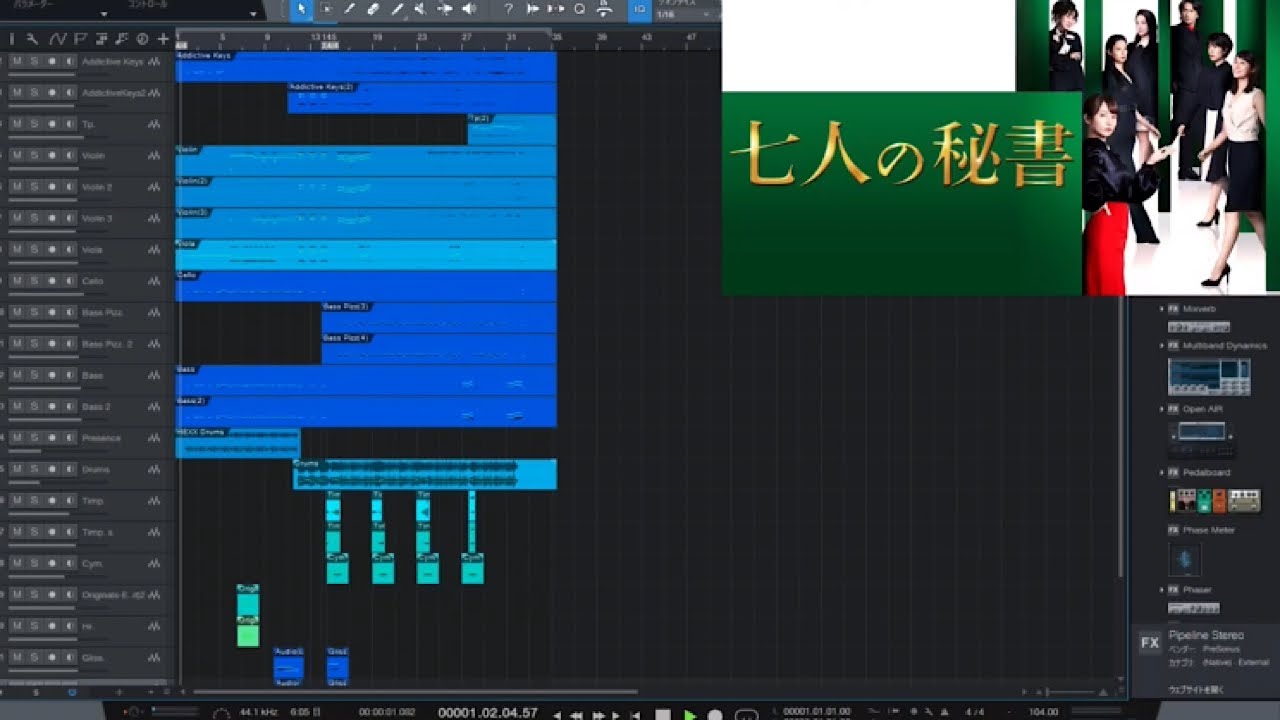1280x720 pixels.
Task: Click the wrench track settings icon
Action: pos(32,39)
